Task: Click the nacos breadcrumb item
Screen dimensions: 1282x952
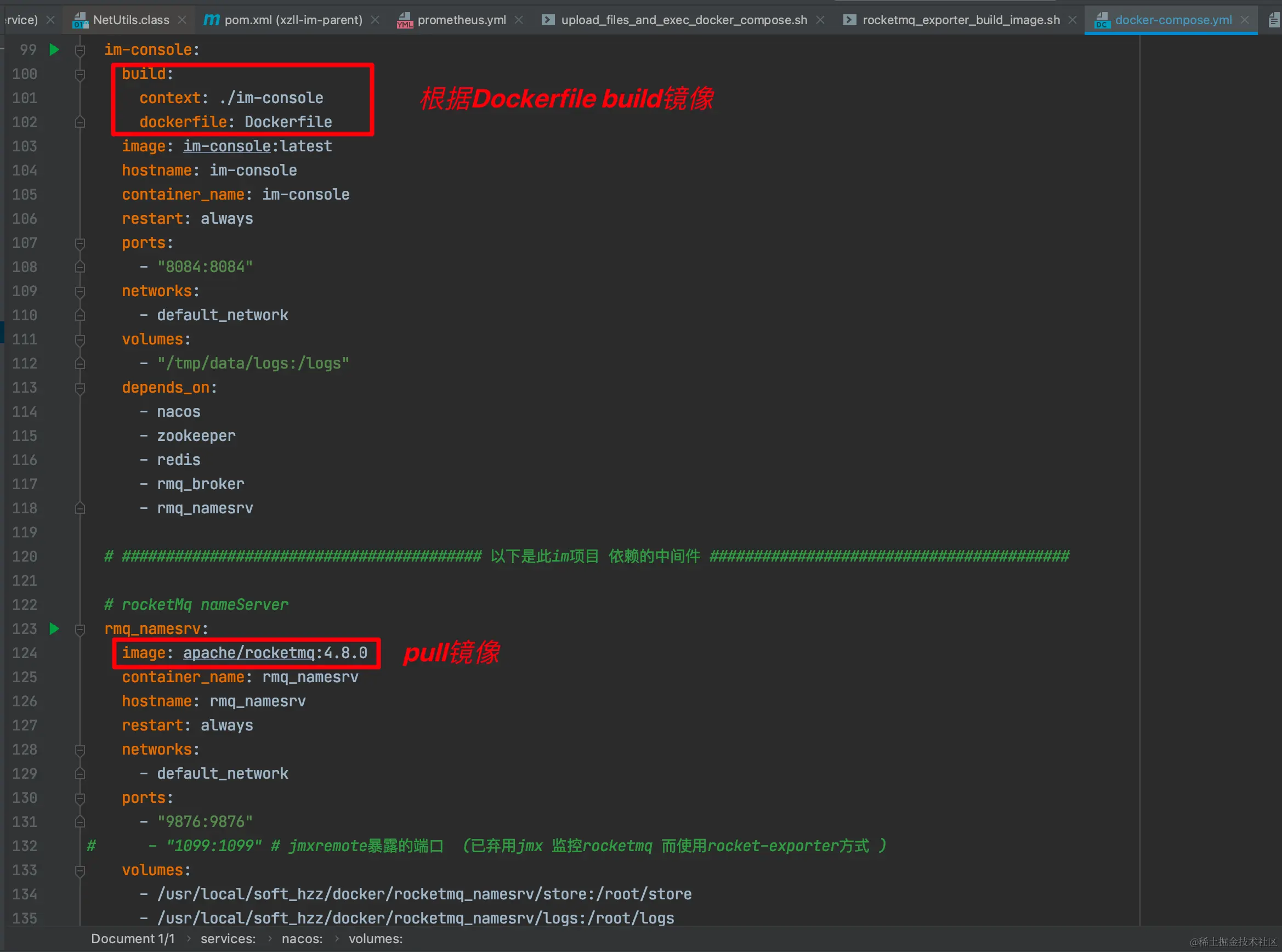Action: (302, 939)
